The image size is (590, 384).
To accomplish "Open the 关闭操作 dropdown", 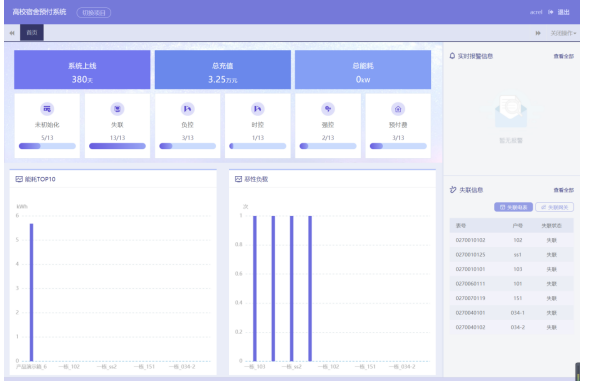I will [563, 33].
